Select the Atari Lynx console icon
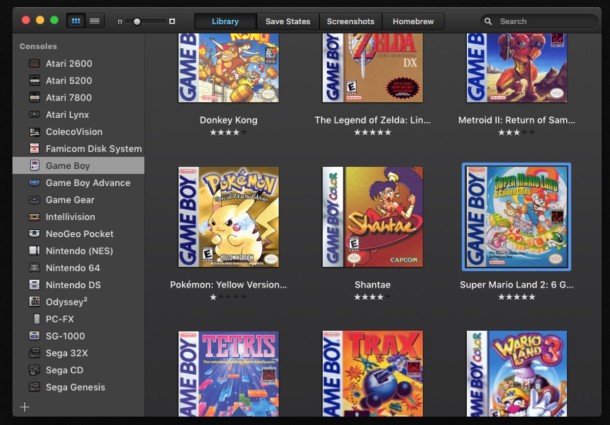Image resolution: width=610 pixels, height=425 pixels. point(34,114)
